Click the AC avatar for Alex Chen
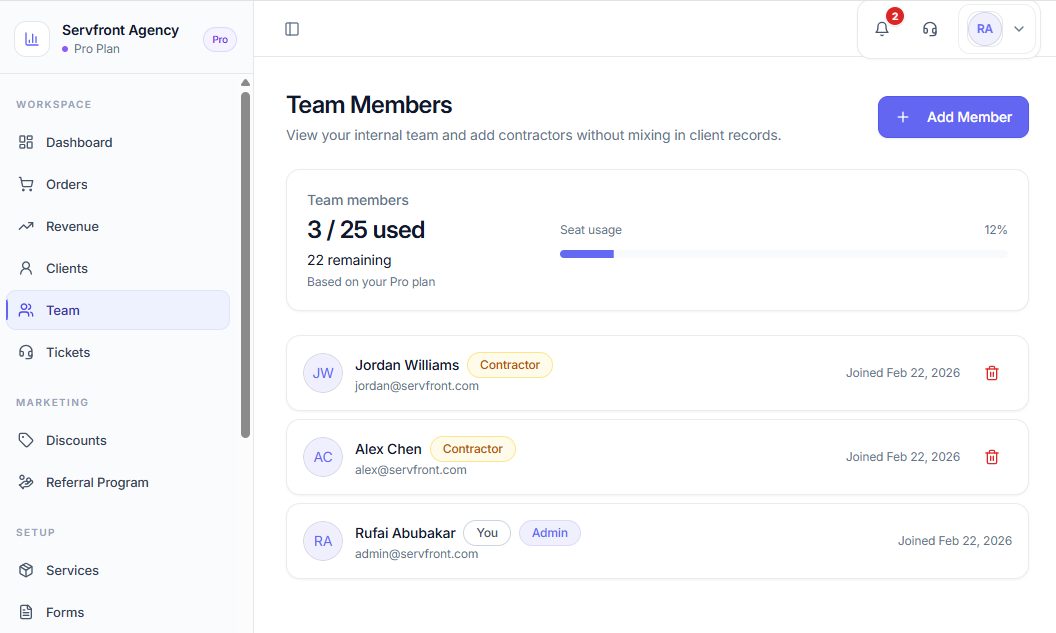Screen dimensions: 1056x633 click(x=323, y=457)
